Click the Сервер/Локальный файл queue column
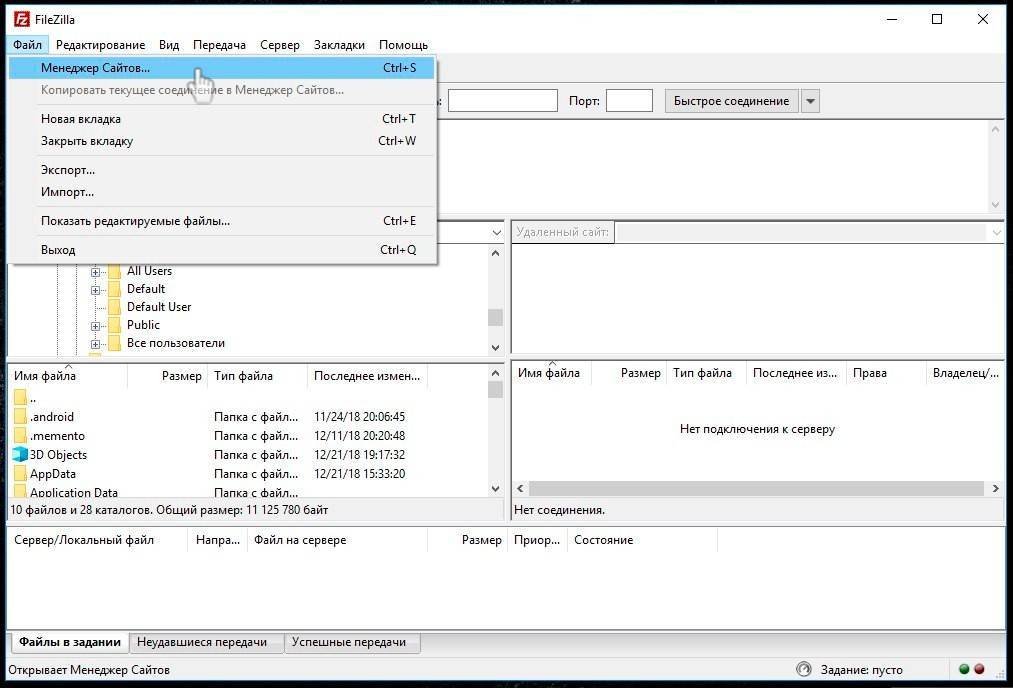This screenshot has height=688, width=1013. click(x=97, y=540)
